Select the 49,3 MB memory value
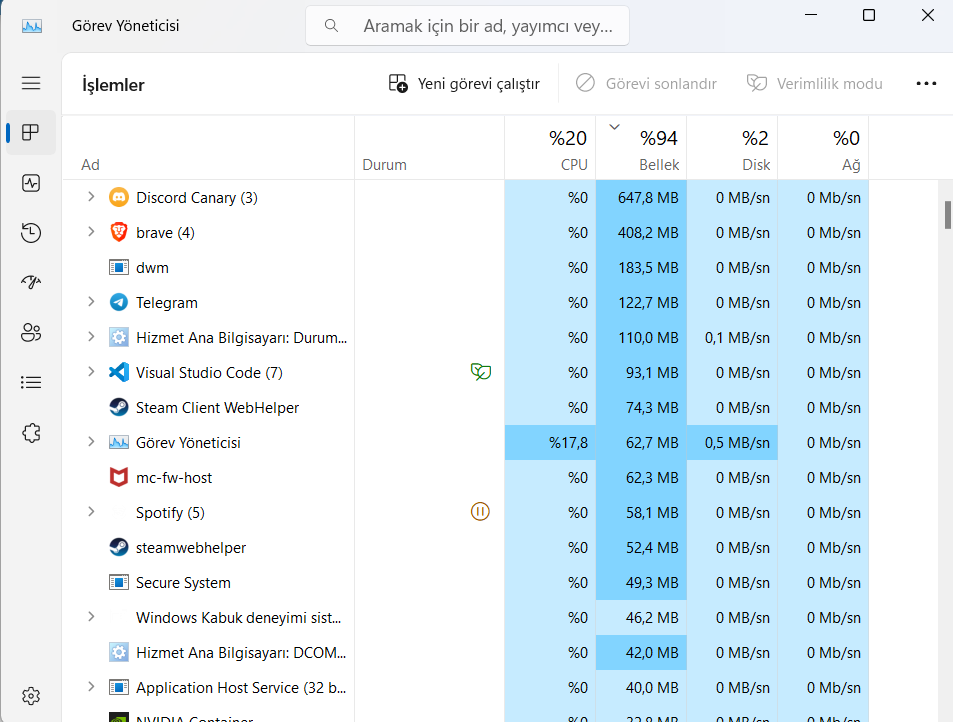 tap(652, 583)
